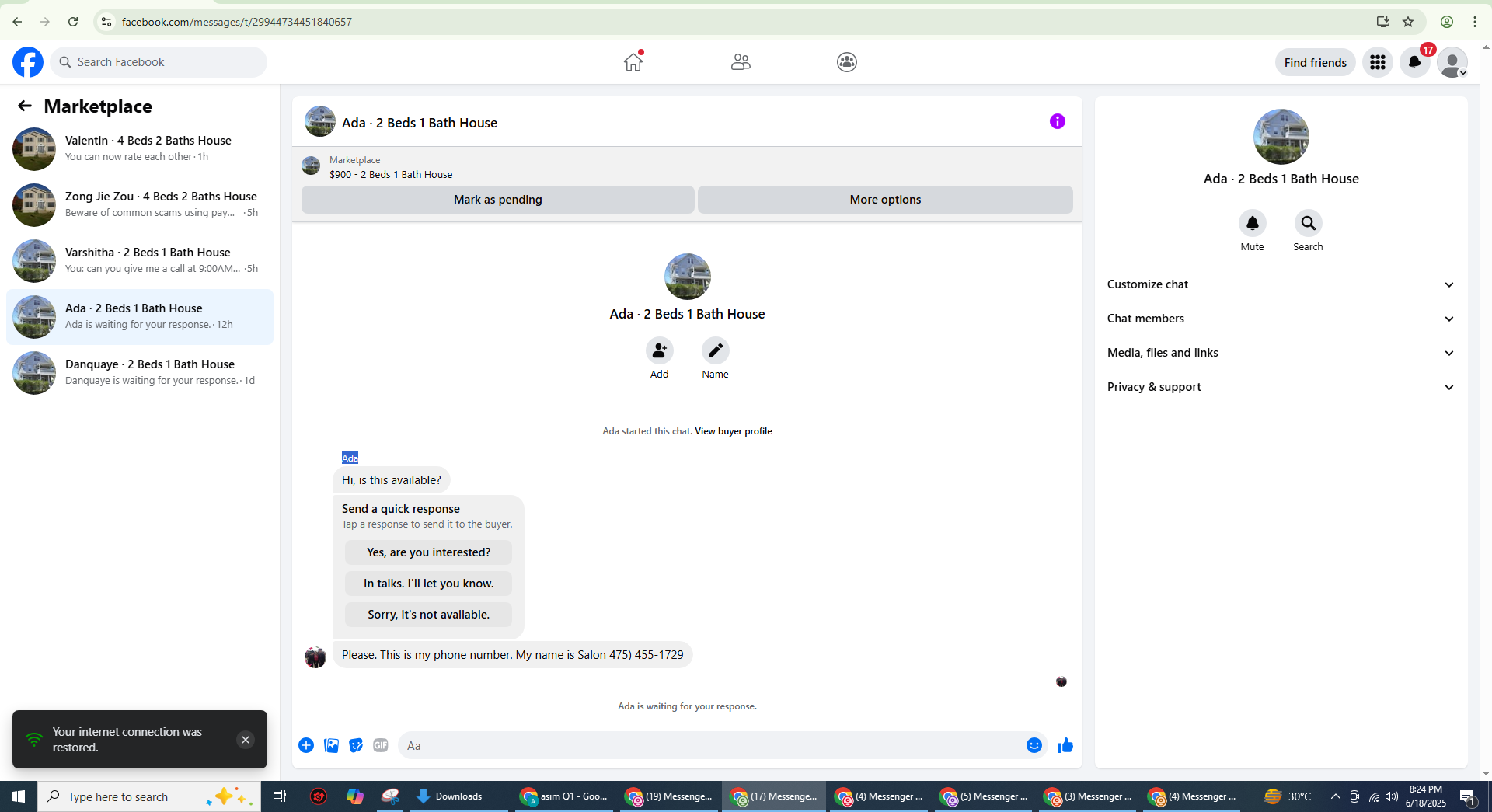The image size is (1492, 812).
Task: Click the choose sticker icon in composer
Action: coord(356,745)
